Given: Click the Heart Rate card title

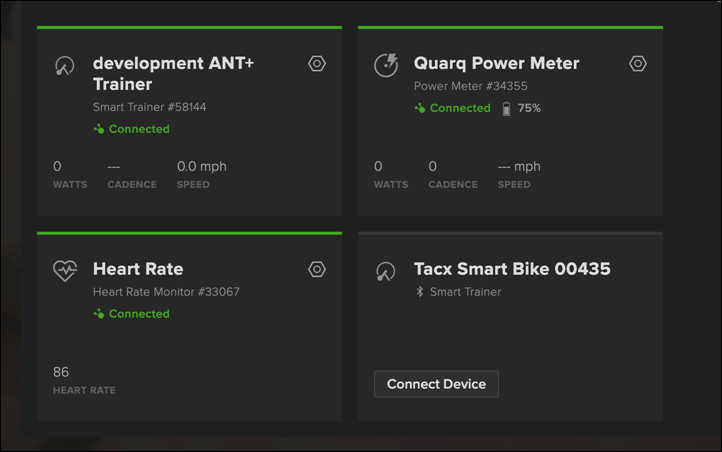Looking at the screenshot, I should (x=138, y=269).
